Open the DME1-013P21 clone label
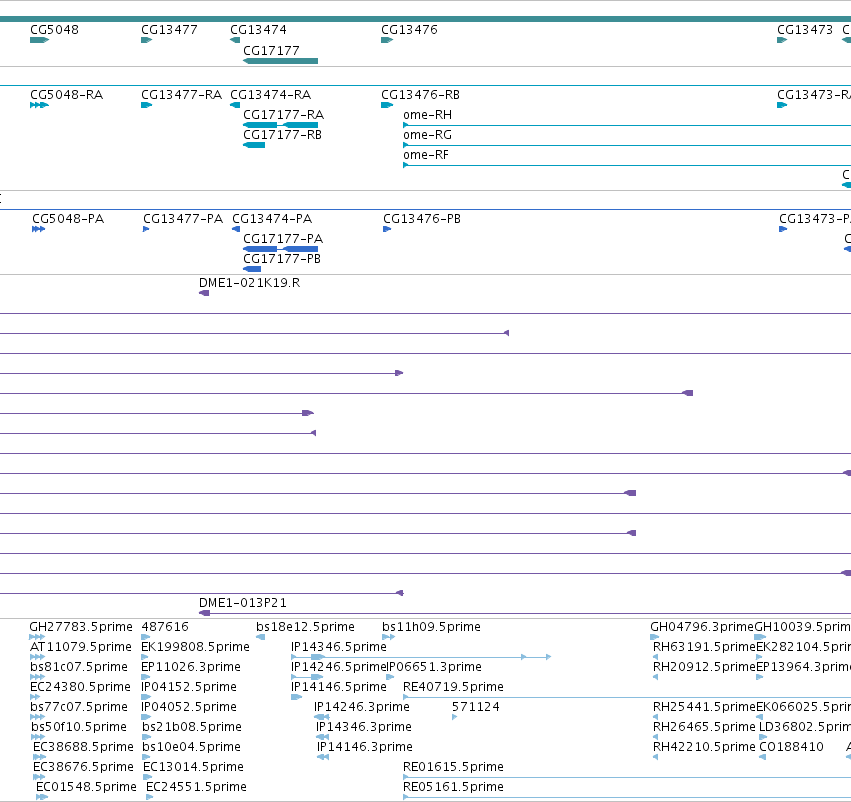The width and height of the screenshot is (851, 802). point(243,603)
